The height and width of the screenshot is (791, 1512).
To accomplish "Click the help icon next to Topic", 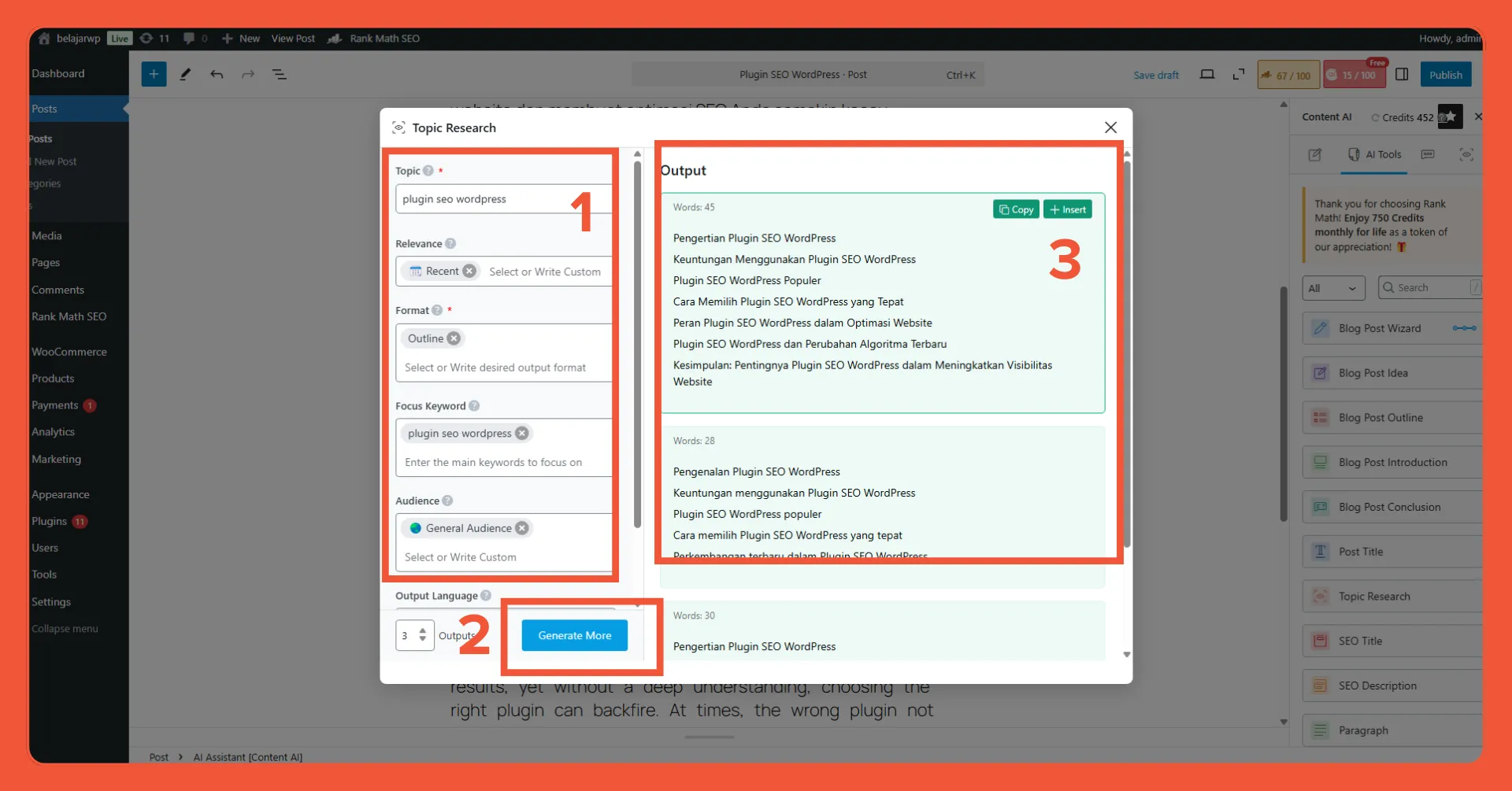I will click(x=428, y=171).
